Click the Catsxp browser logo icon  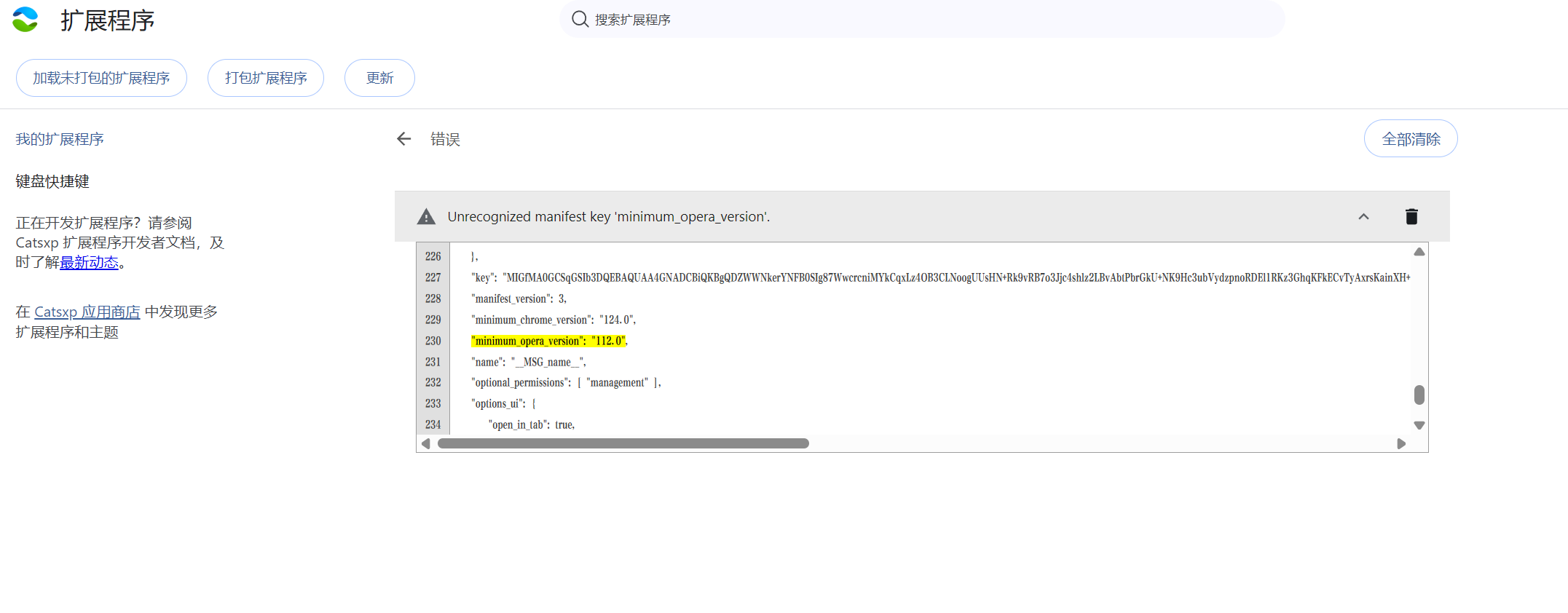[25, 20]
